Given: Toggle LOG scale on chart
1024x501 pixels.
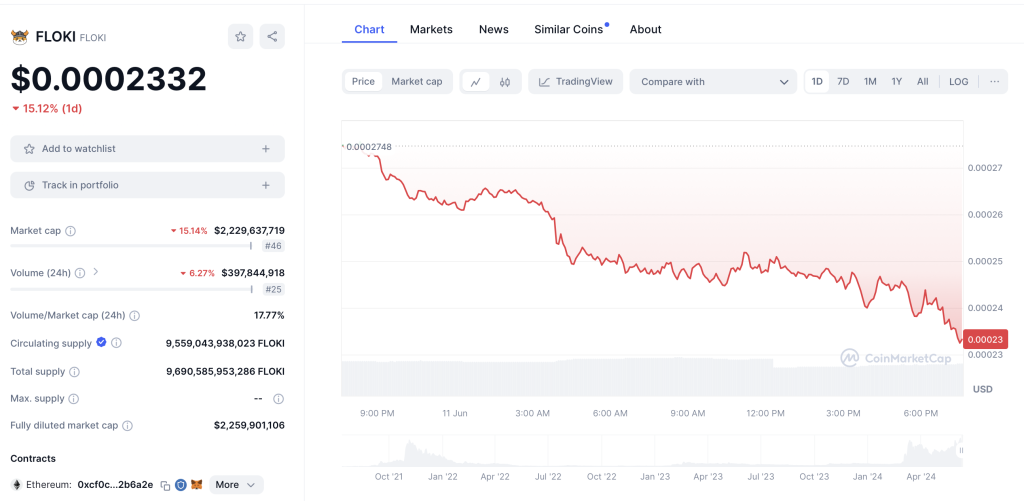Looking at the screenshot, I should pos(959,82).
